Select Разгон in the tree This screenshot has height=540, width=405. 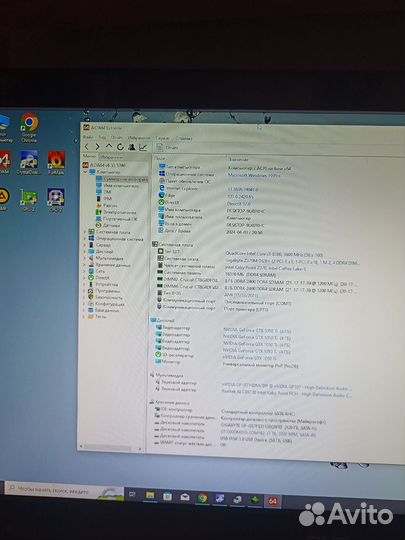click(x=106, y=205)
